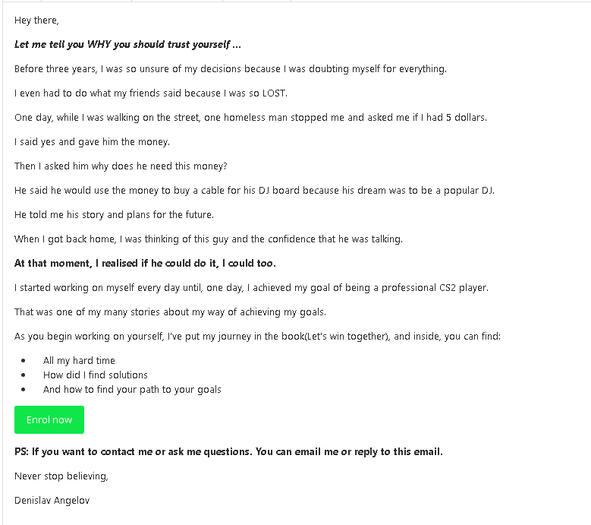This screenshot has height=525, width=591.
Task: Click the 'Let's win together' book sentence
Action: click(257, 336)
